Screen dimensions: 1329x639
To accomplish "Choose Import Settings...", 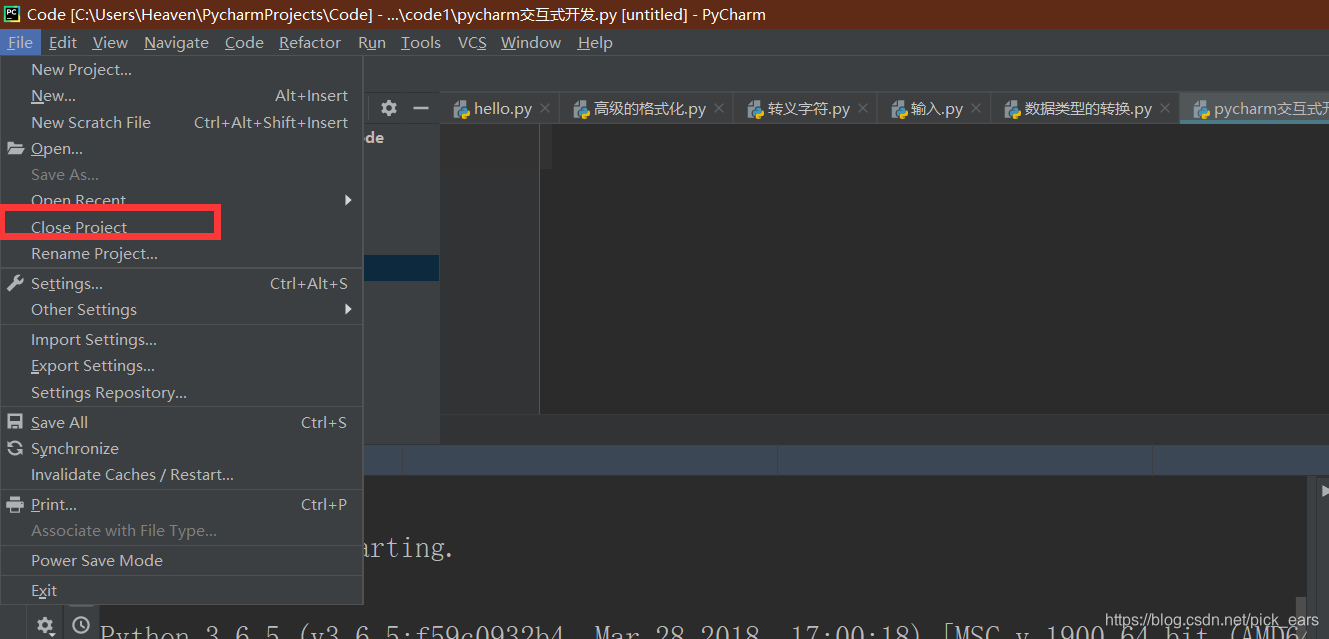I will [181, 340].
